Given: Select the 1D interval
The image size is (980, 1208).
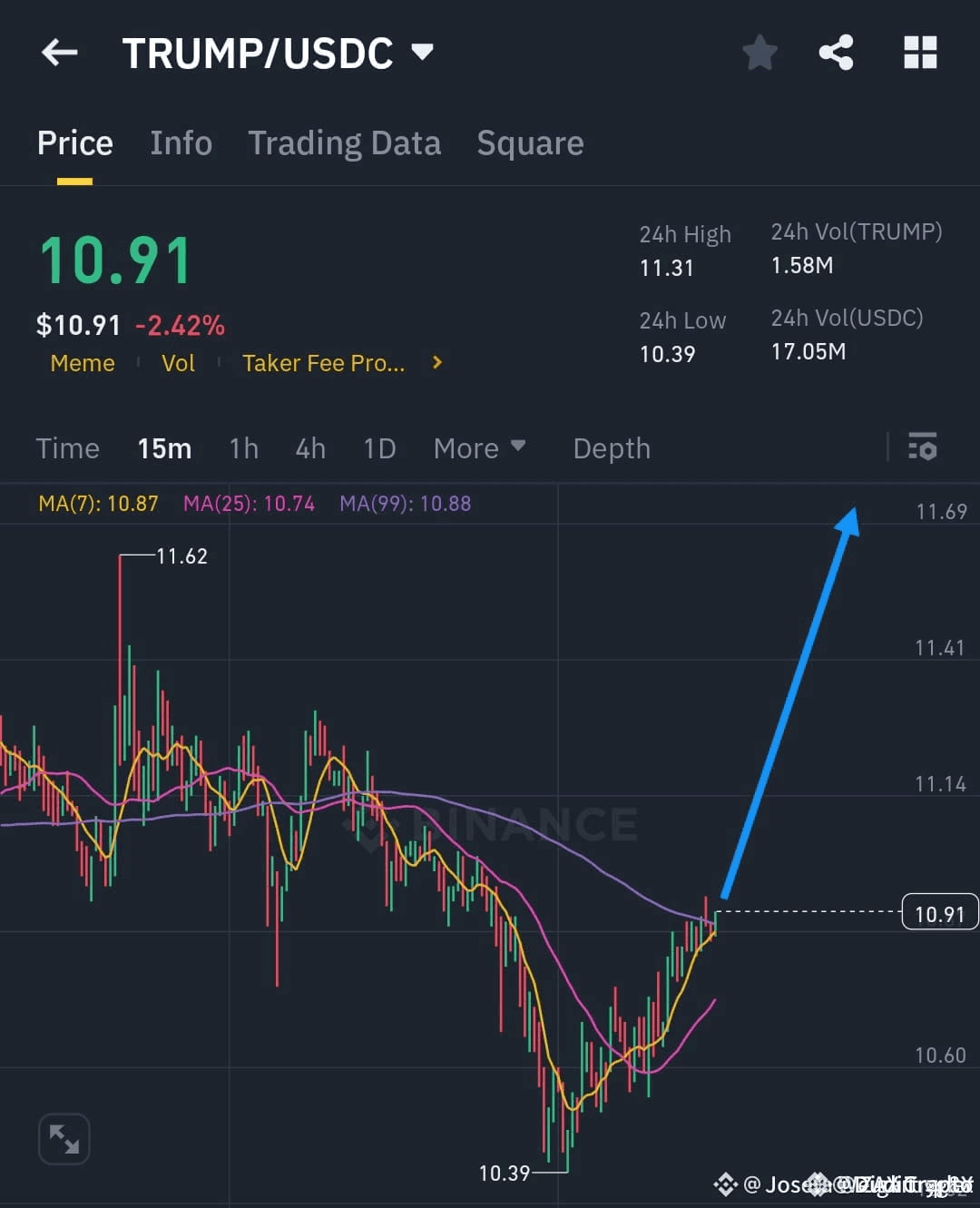Looking at the screenshot, I should pos(379,448).
